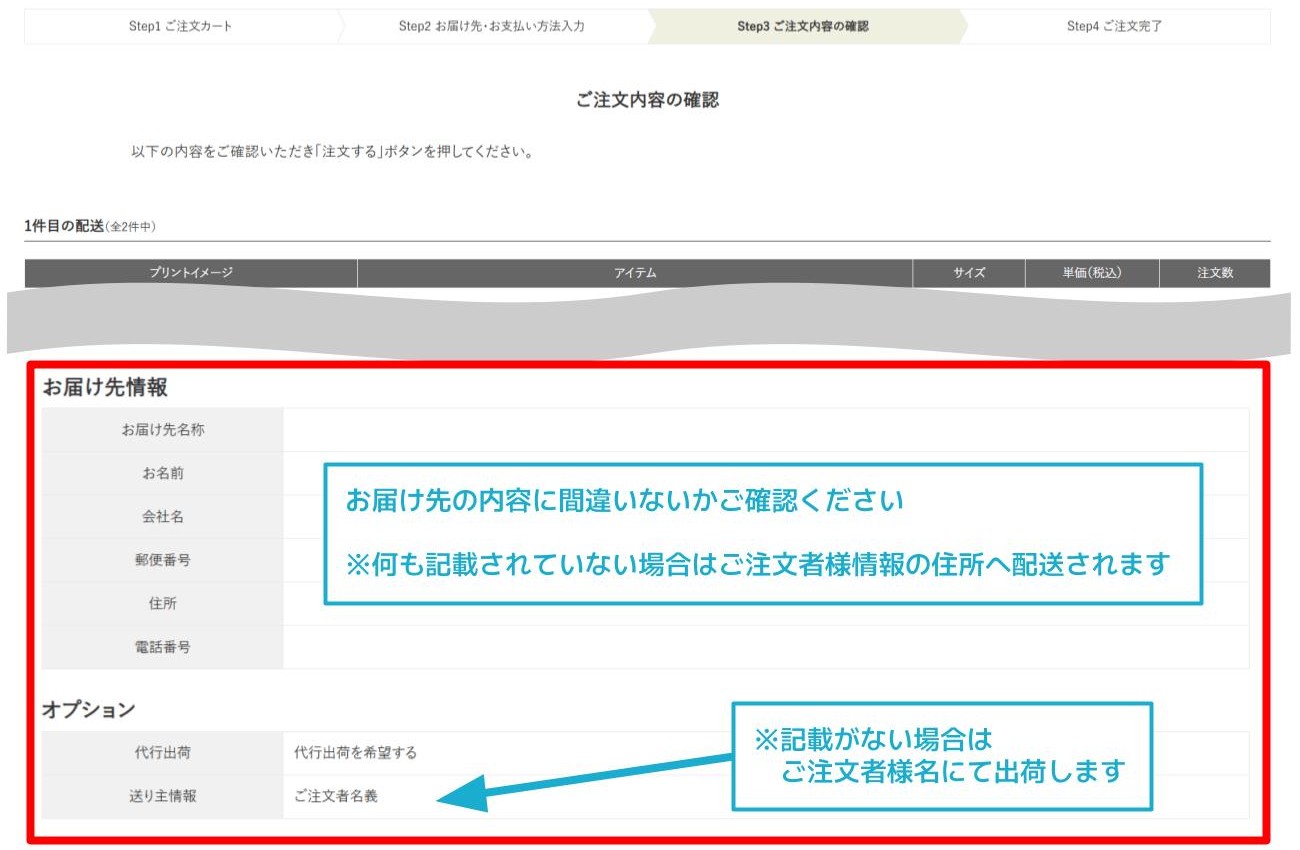Click the 住所 field label
This screenshot has width=1300, height=850.
161,604
